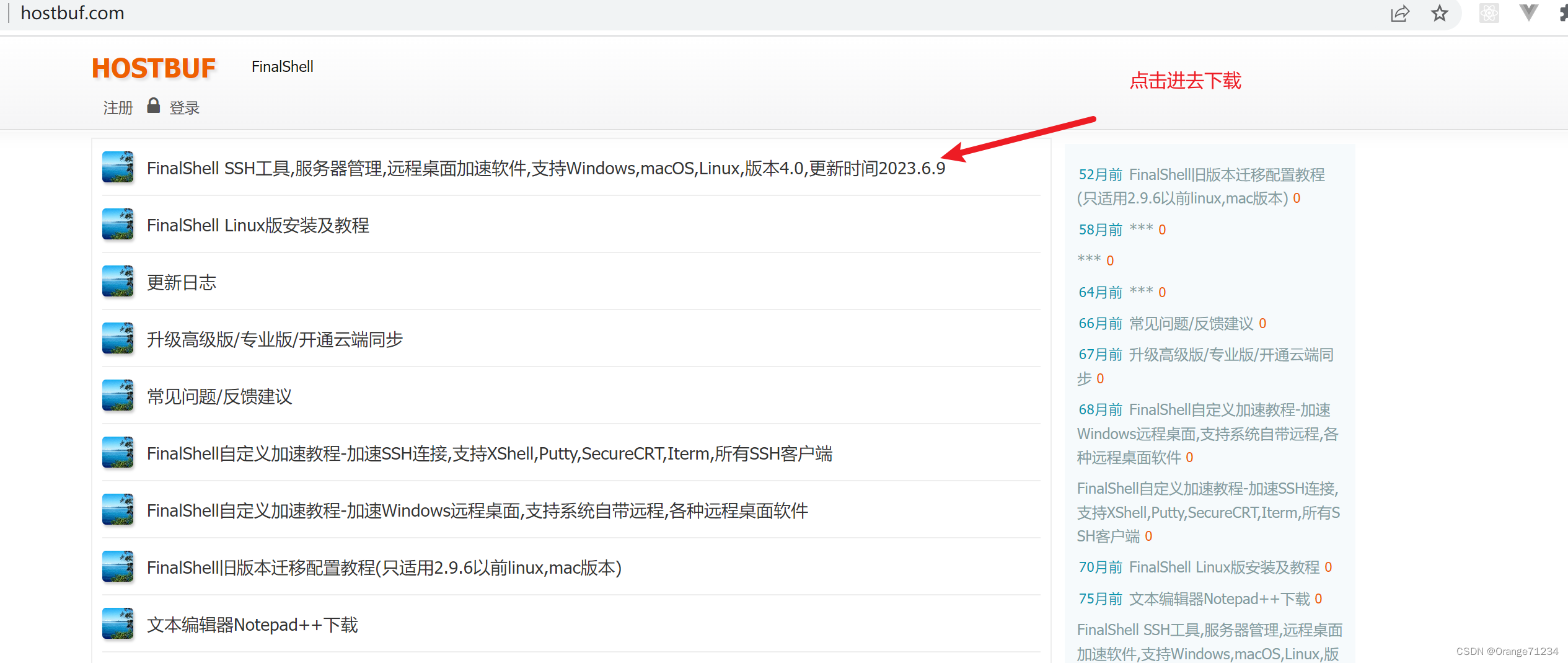Open 旧版本迁移配置教程 post in main list

point(384,567)
